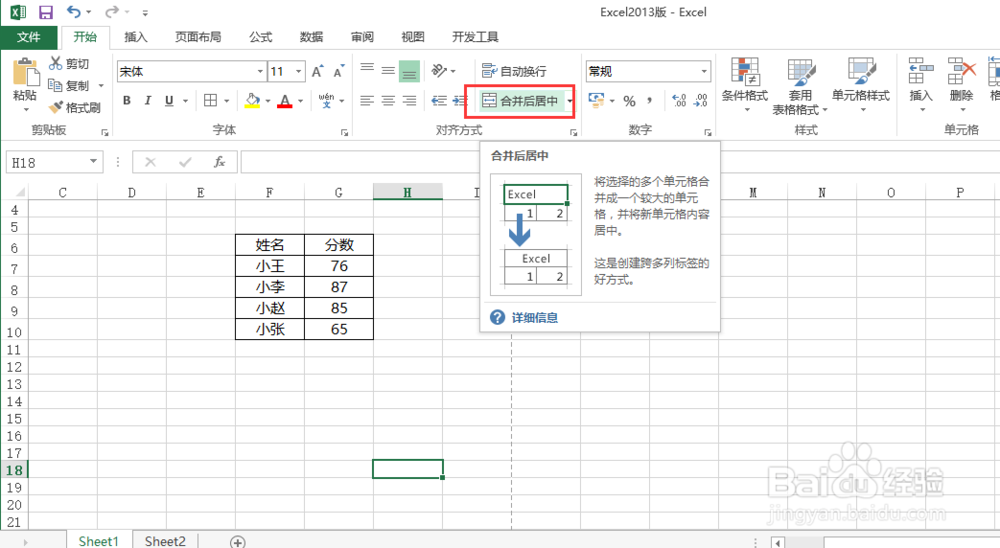Switch to the Insert (插入) tab
Image resolution: width=1000 pixels, height=548 pixels.
(135, 37)
